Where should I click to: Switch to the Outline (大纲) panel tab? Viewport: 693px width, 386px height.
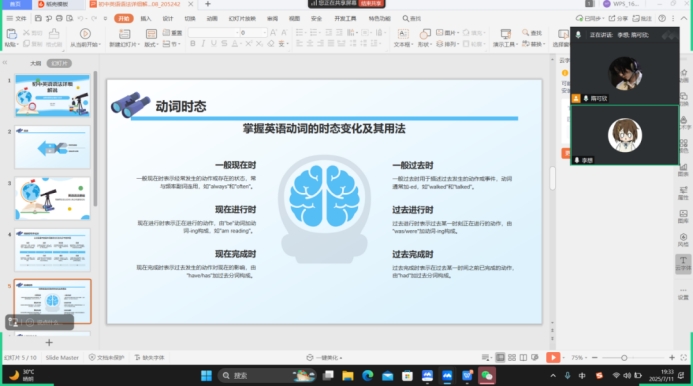(x=35, y=63)
